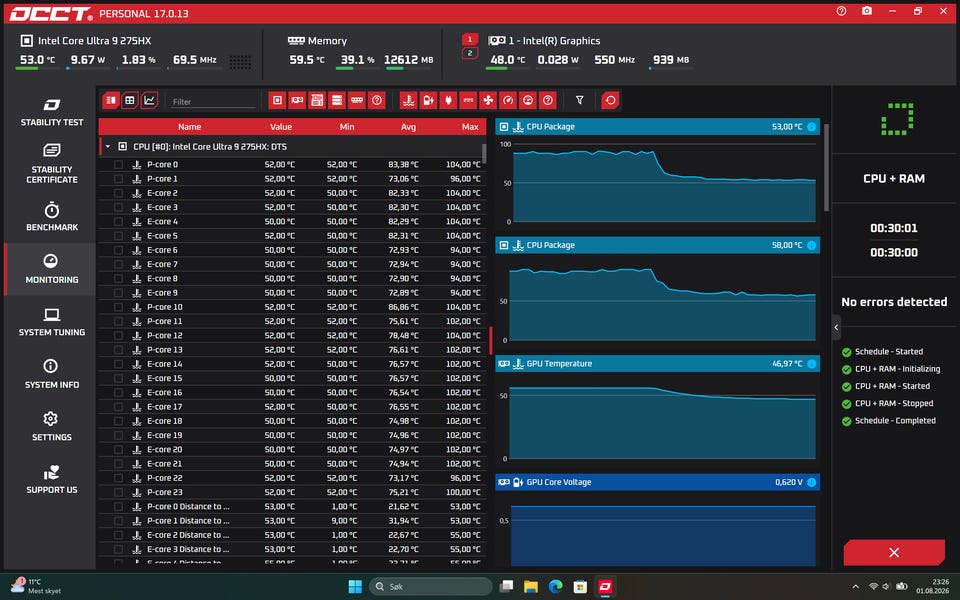Open the Stability Certificate section
The width and height of the screenshot is (960, 600).
coord(51,164)
